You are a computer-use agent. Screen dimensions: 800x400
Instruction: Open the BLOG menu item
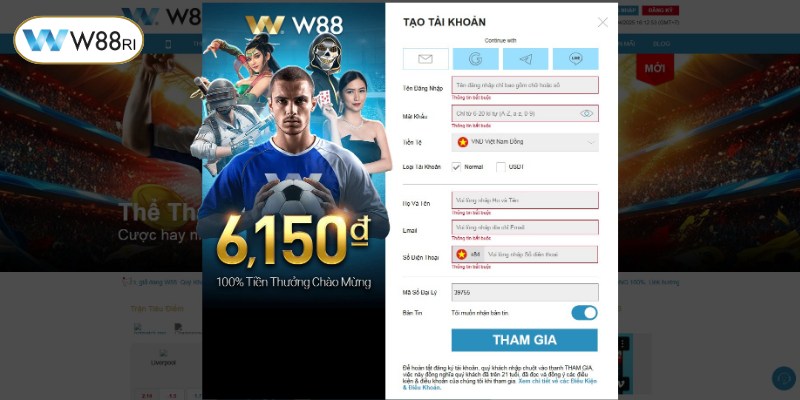[661, 44]
